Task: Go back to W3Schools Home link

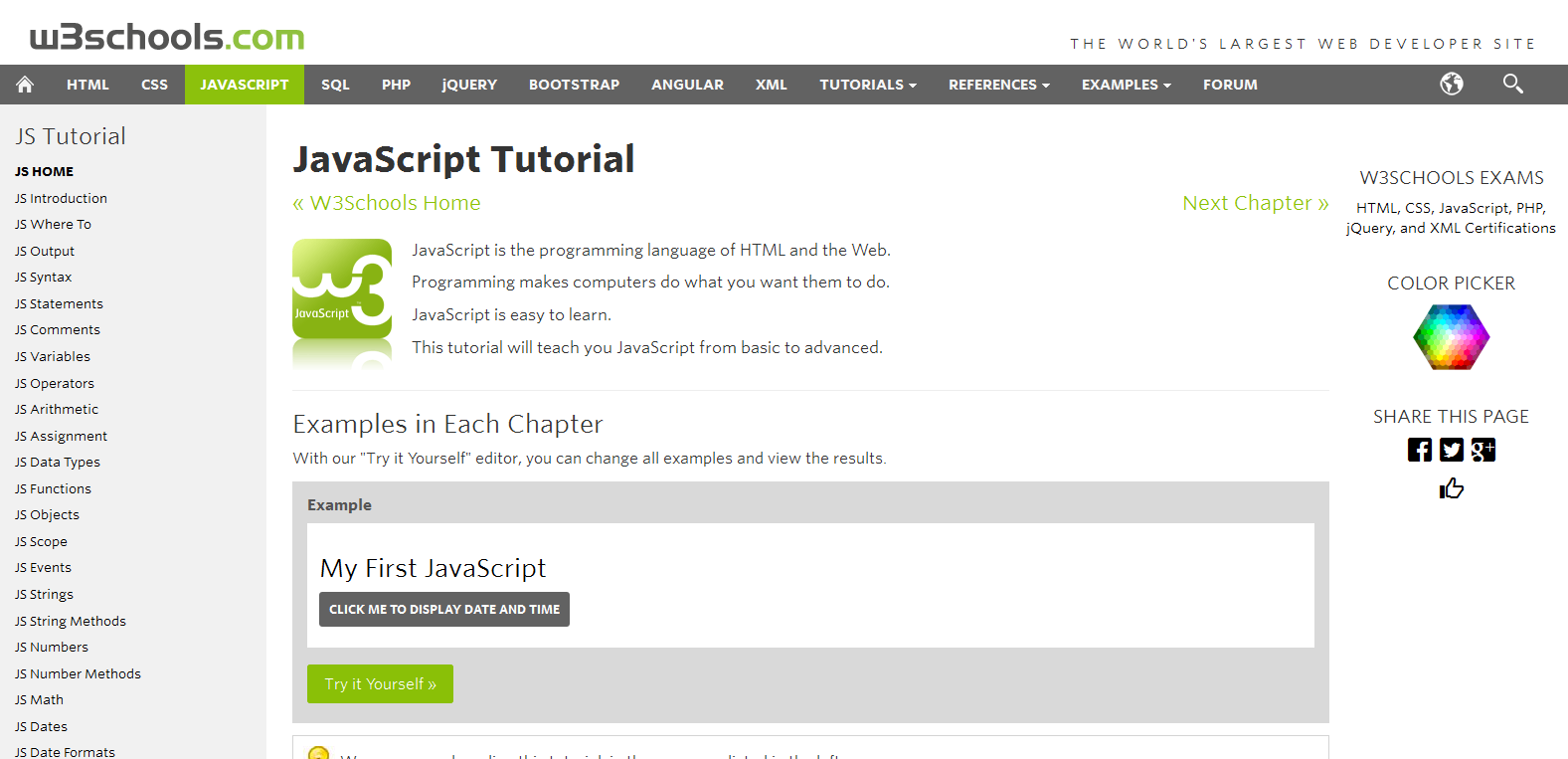Action: (387, 203)
